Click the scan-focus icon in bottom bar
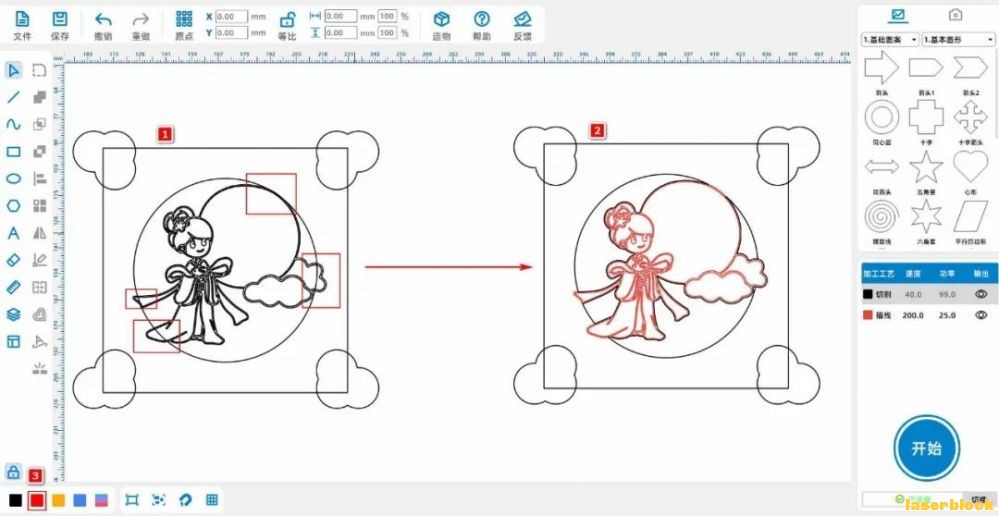Screen dimensions: 999x516 (x=159, y=500)
